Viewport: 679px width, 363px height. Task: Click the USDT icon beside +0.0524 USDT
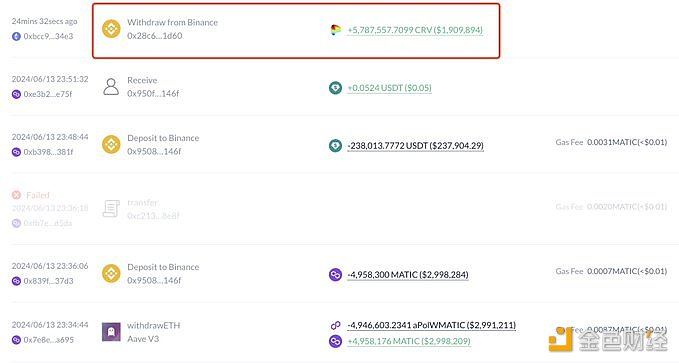point(335,88)
